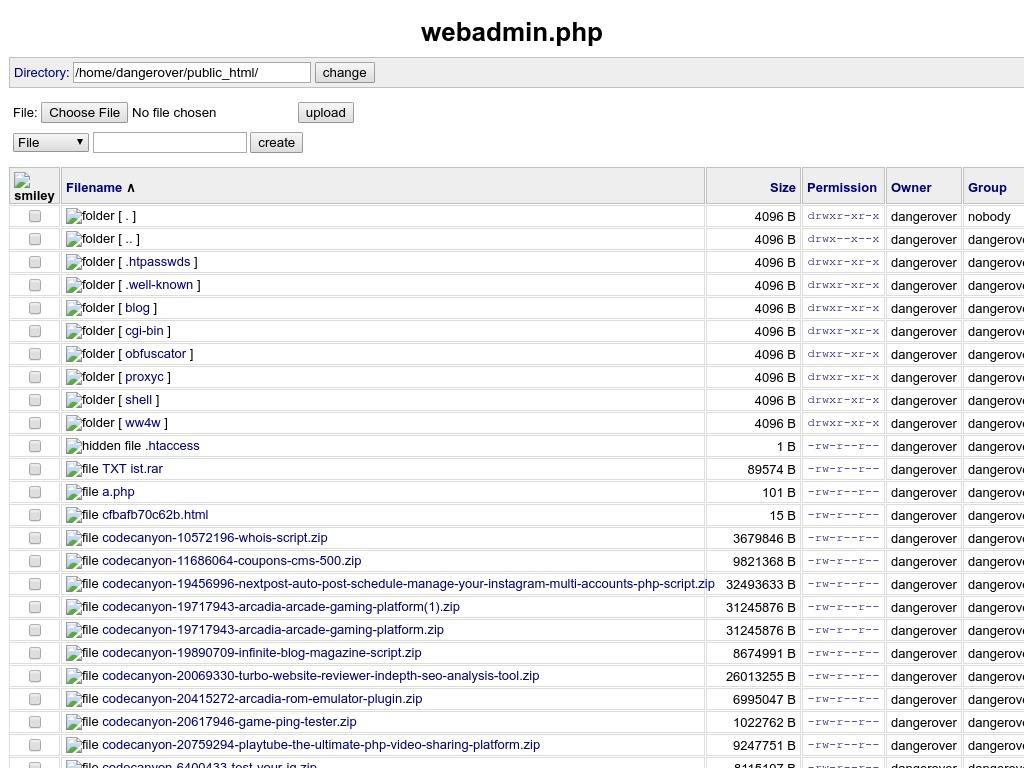Click file icon beside arcadia-rom-emulator-plugin.zip

click(x=74, y=699)
